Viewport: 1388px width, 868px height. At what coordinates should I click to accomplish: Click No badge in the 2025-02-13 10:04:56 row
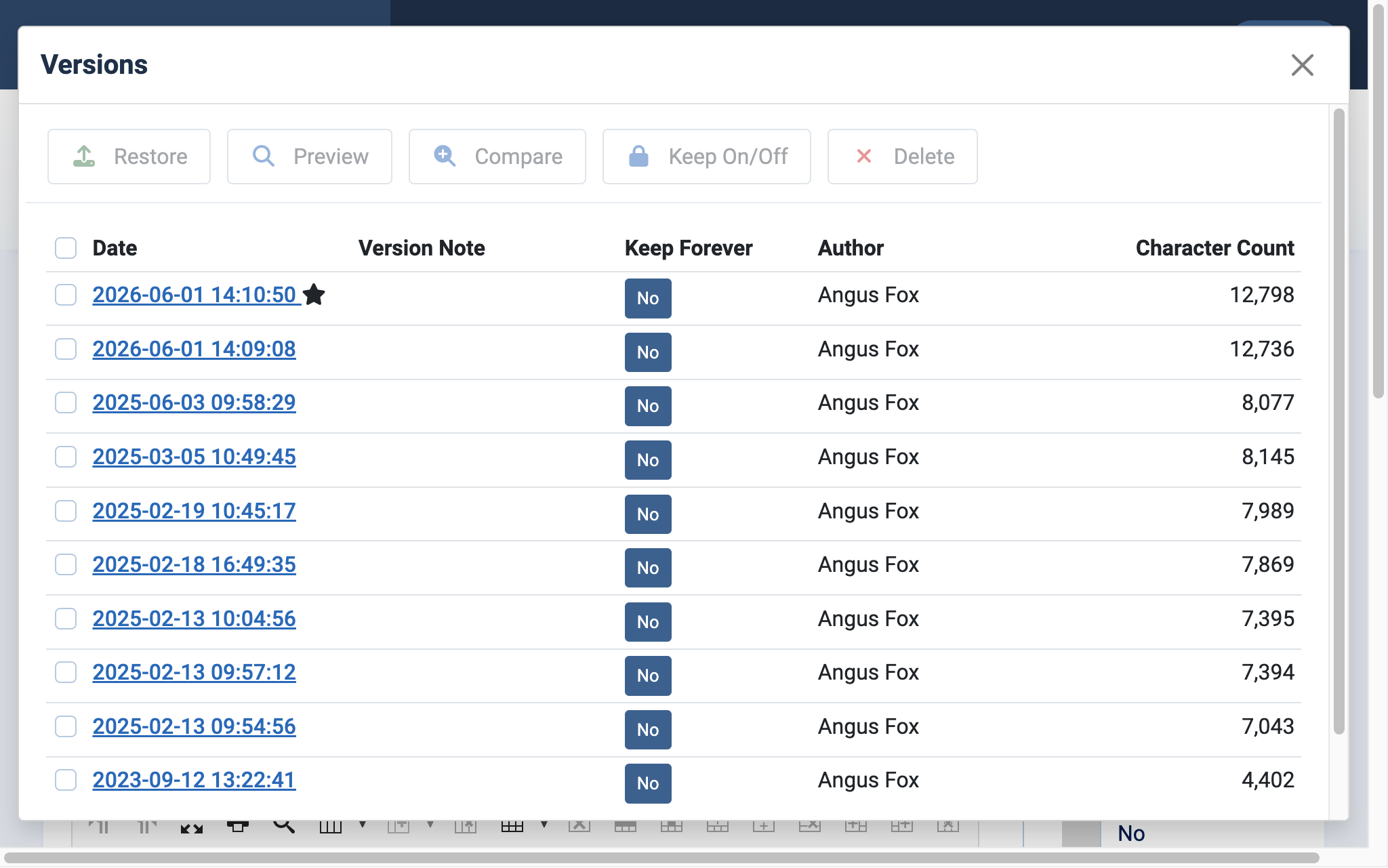pyautogui.click(x=648, y=622)
